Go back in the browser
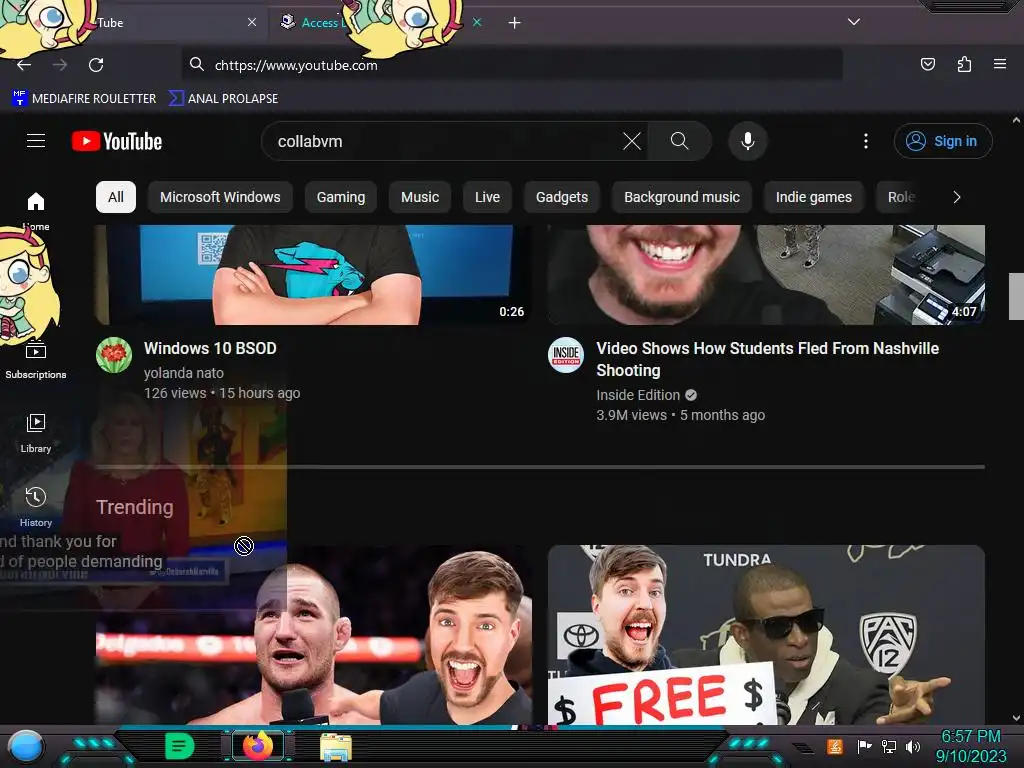Image resolution: width=1024 pixels, height=768 pixels. pyautogui.click(x=24, y=65)
